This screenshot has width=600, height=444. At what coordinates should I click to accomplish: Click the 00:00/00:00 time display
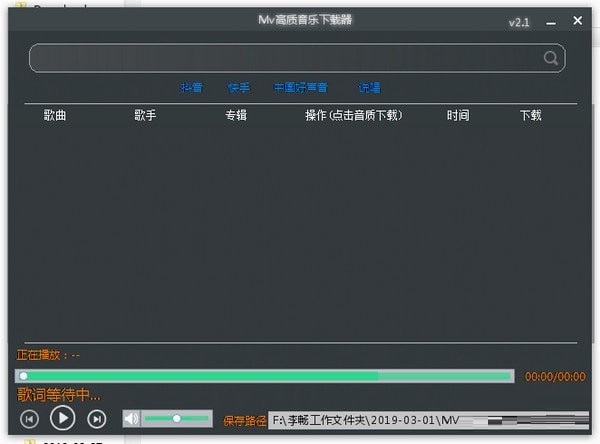coord(555,377)
